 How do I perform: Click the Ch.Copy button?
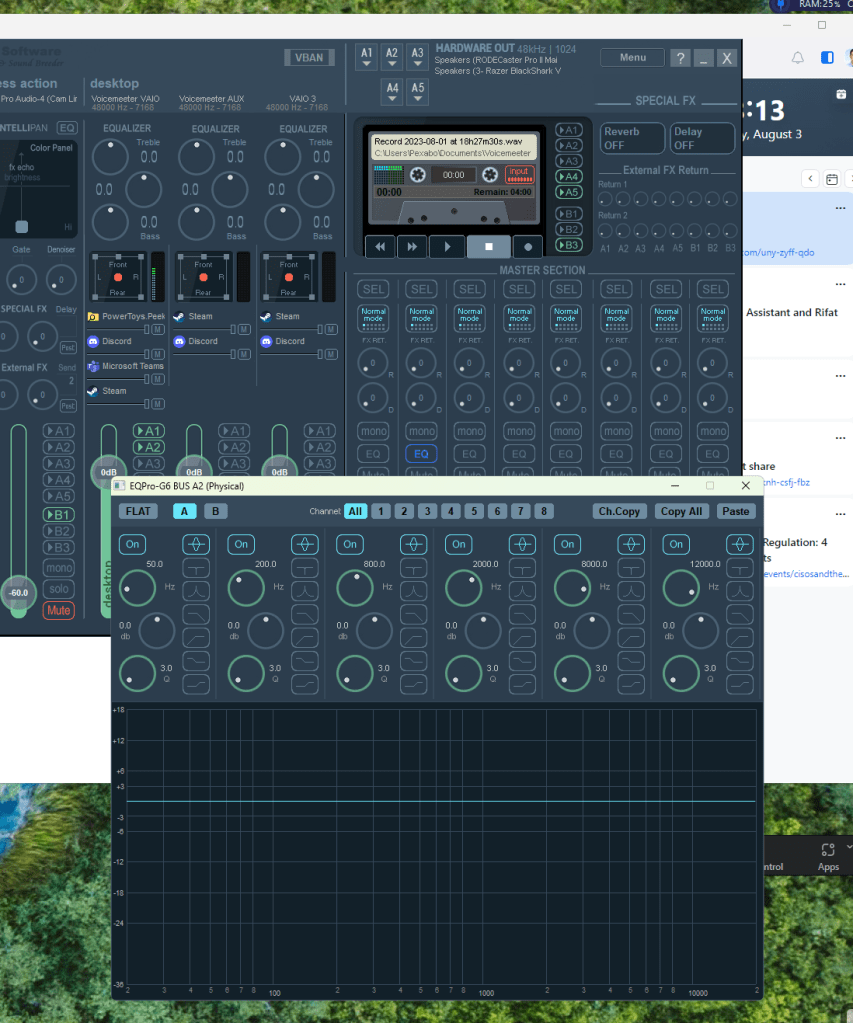(x=619, y=512)
